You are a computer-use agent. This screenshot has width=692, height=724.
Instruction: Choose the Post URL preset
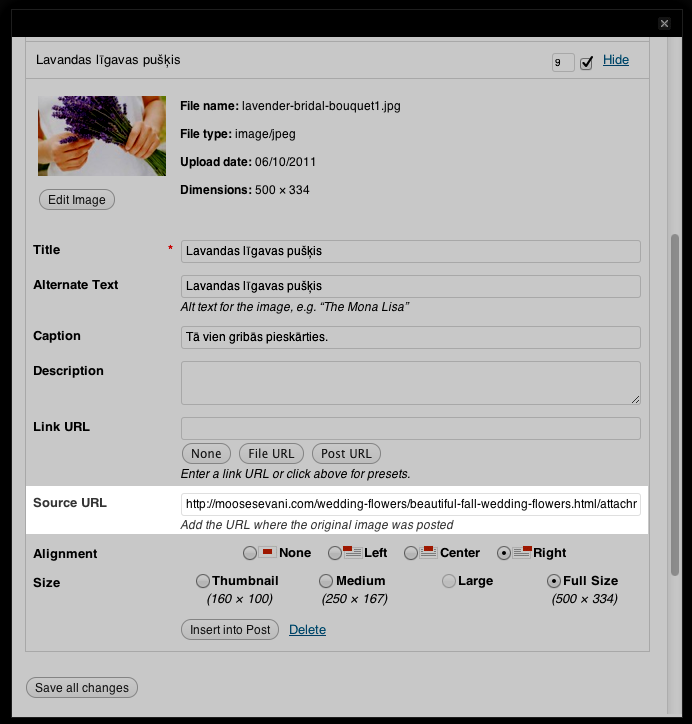pyautogui.click(x=346, y=453)
